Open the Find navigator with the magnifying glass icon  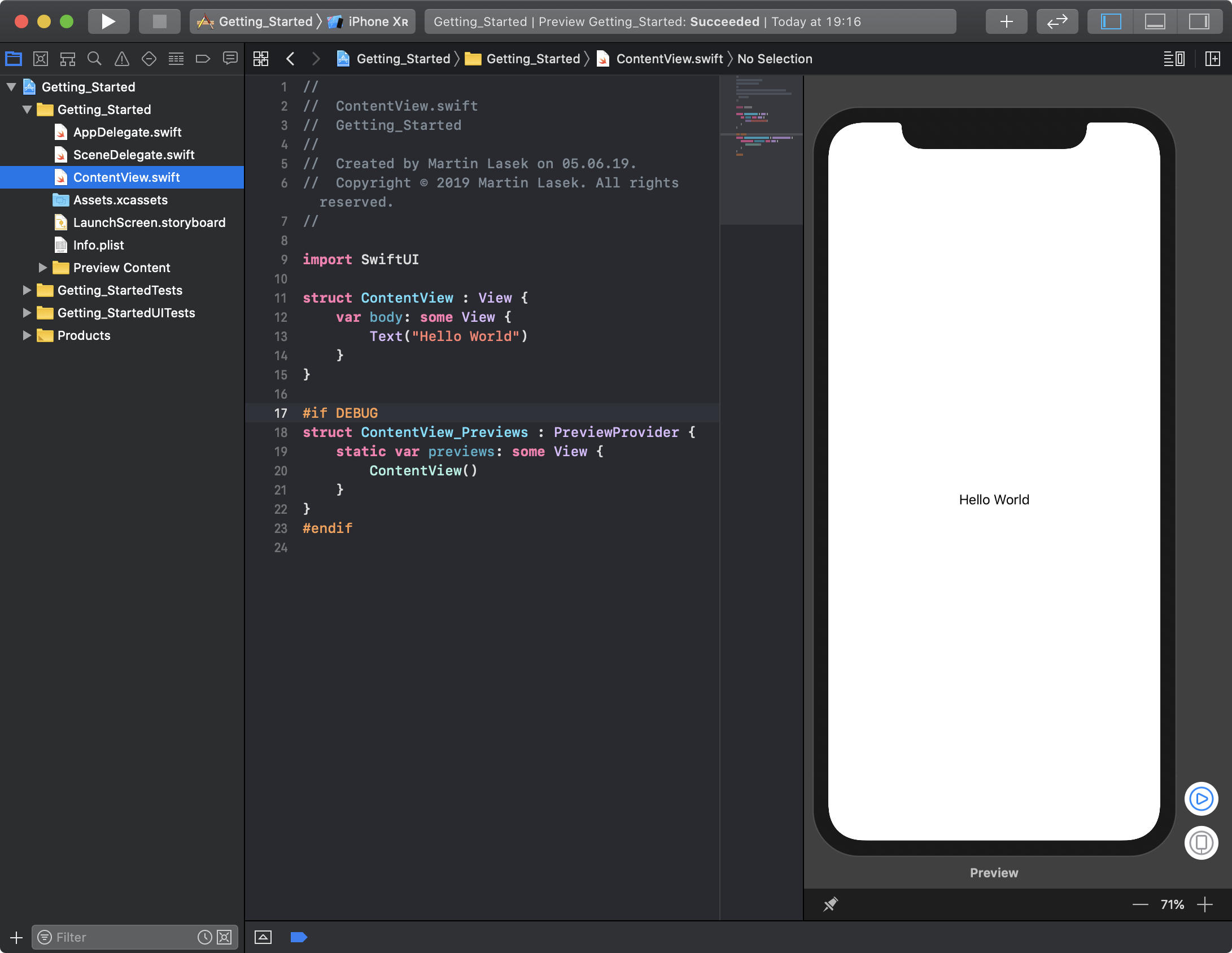pos(94,58)
